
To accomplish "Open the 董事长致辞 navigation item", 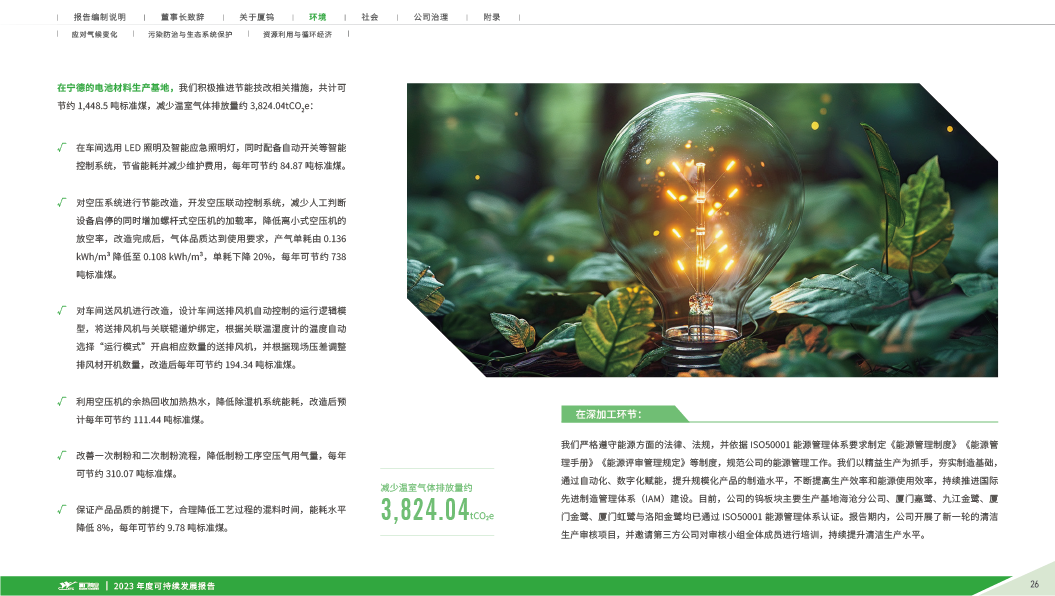I will 181,17.
